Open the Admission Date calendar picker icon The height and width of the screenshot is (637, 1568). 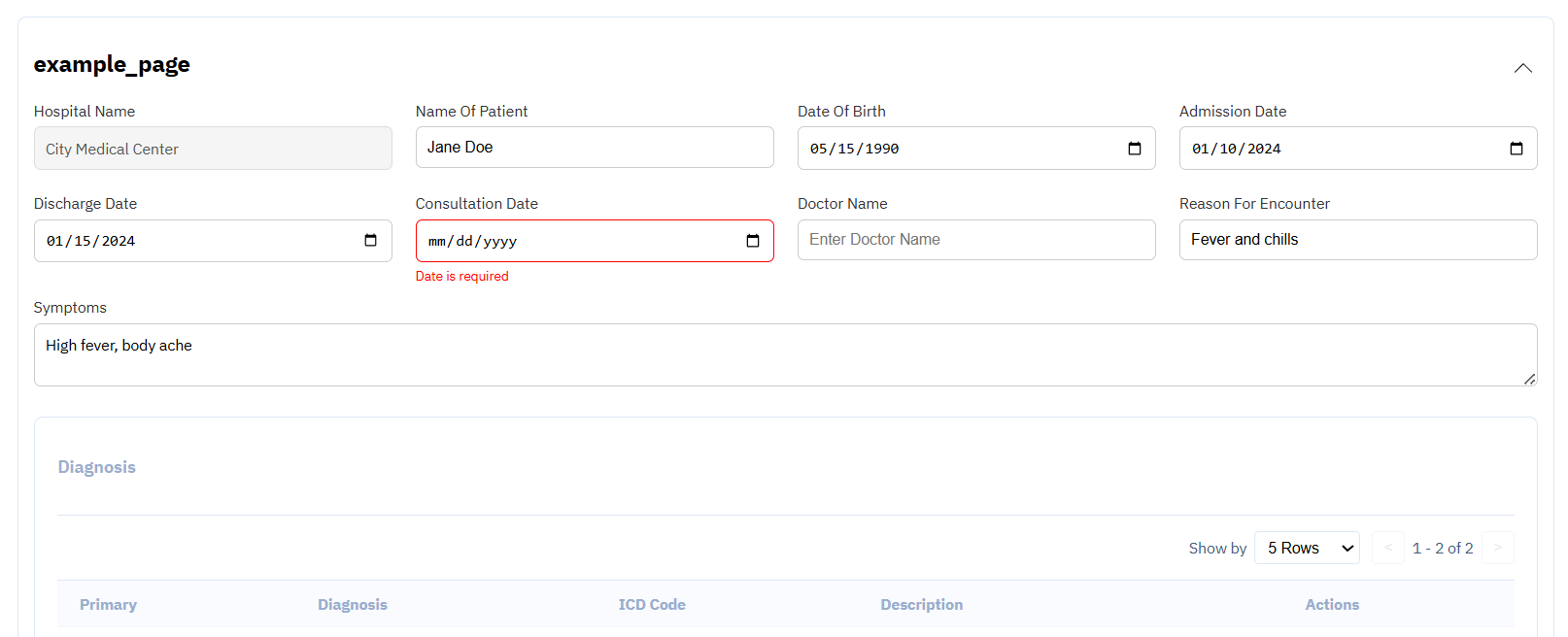(1516, 149)
